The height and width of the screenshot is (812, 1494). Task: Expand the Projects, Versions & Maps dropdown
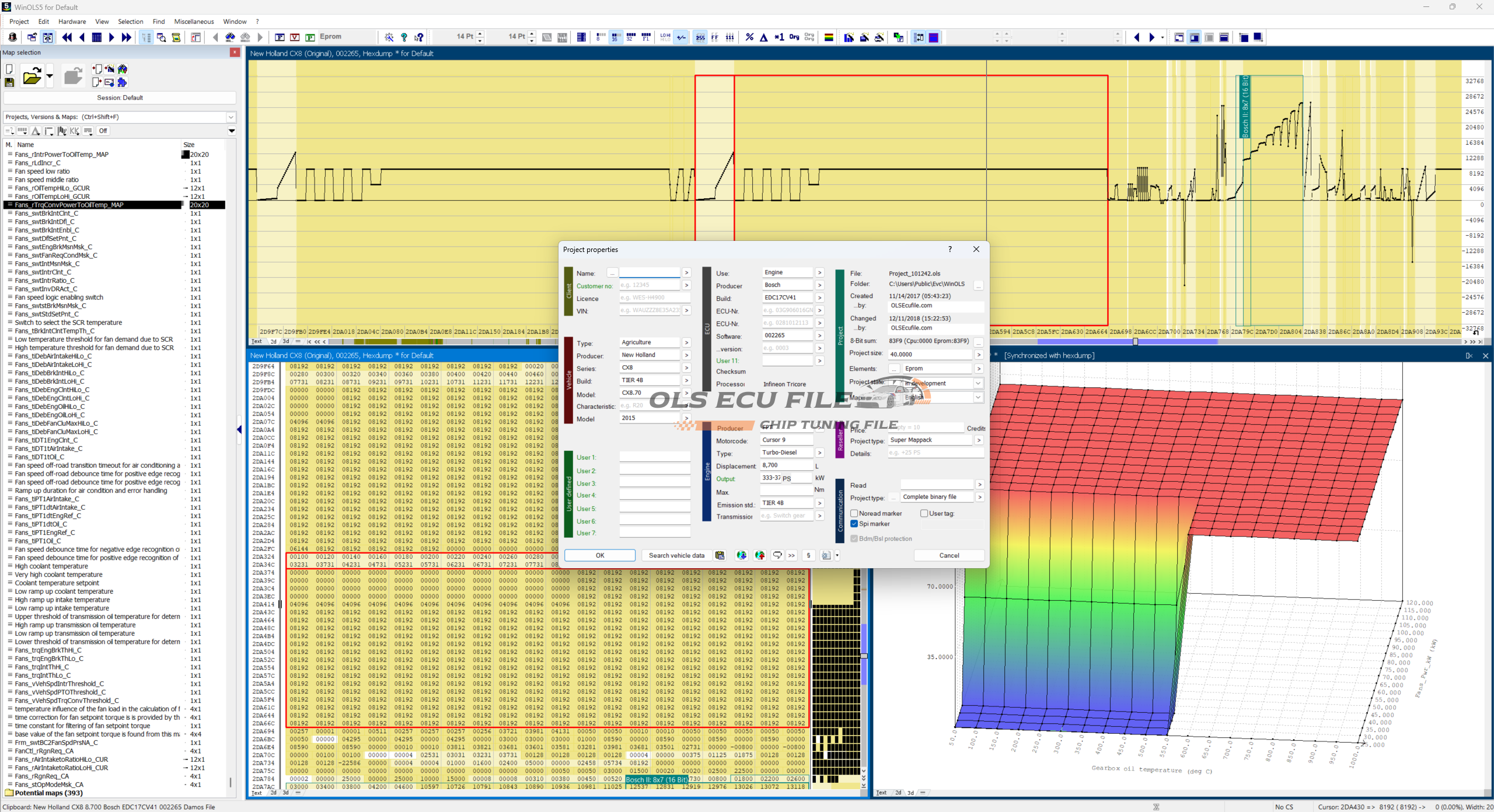pos(231,117)
